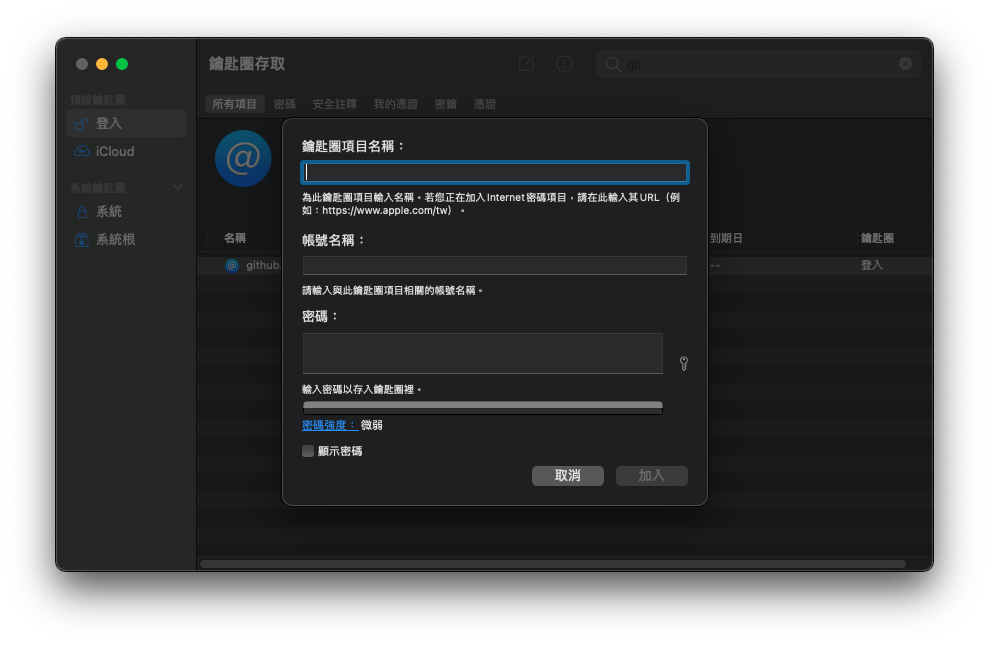Click the horizontal scrollbar at window bottom
This screenshot has width=989, height=645.
pos(553,564)
